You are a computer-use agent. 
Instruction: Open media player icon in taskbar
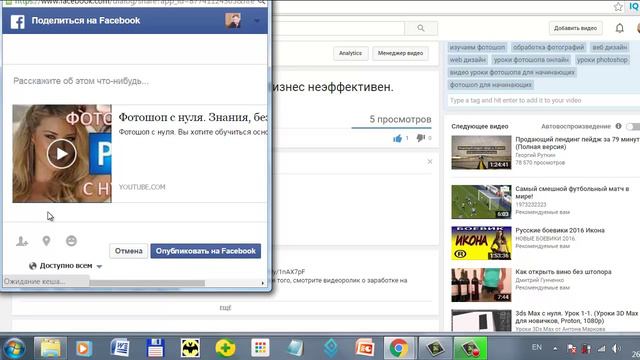tap(84, 349)
